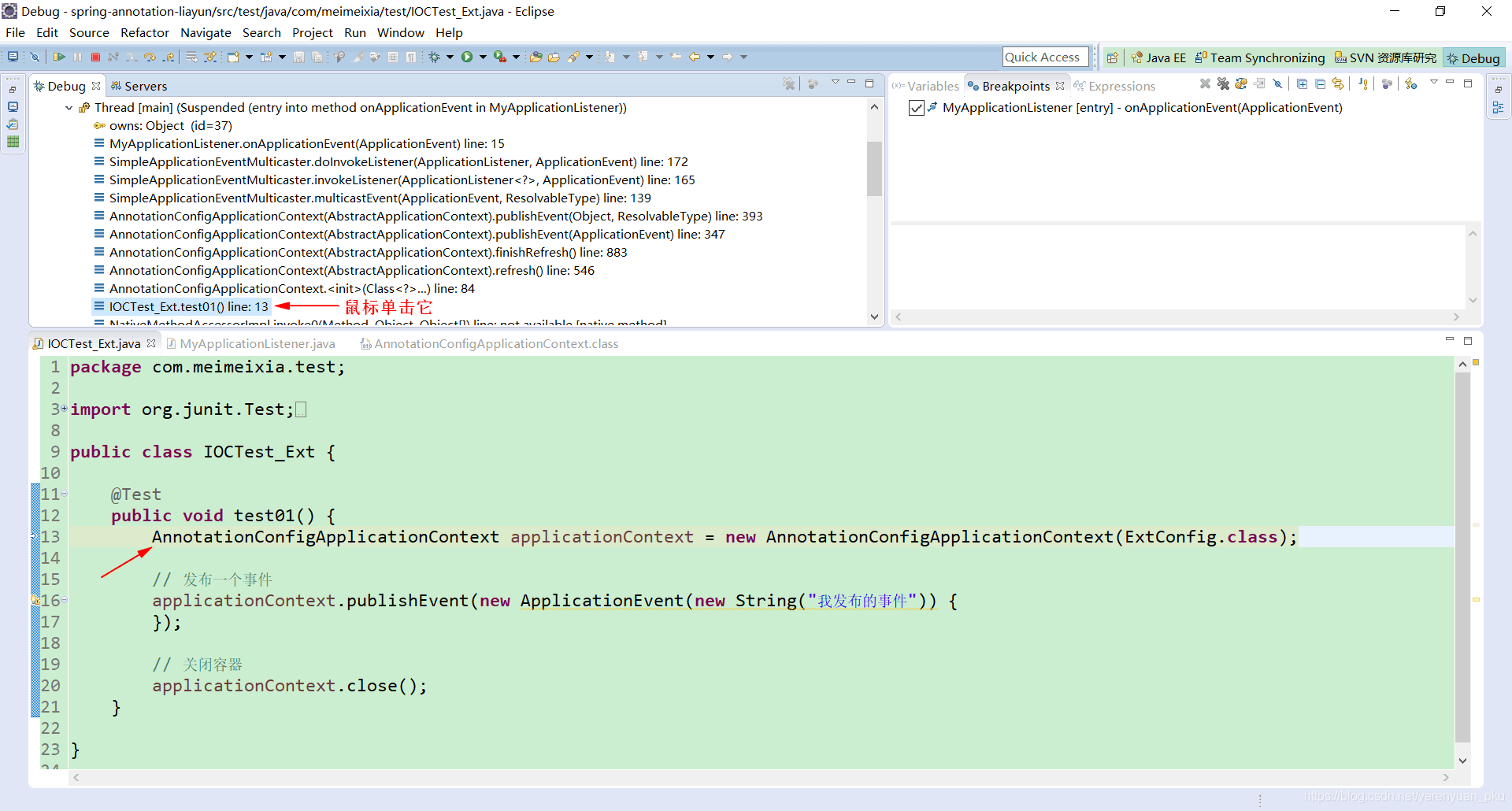Select IOCTest_Ext.test01() line 13 stack frame
The width and height of the screenshot is (1512, 811).
188,307
